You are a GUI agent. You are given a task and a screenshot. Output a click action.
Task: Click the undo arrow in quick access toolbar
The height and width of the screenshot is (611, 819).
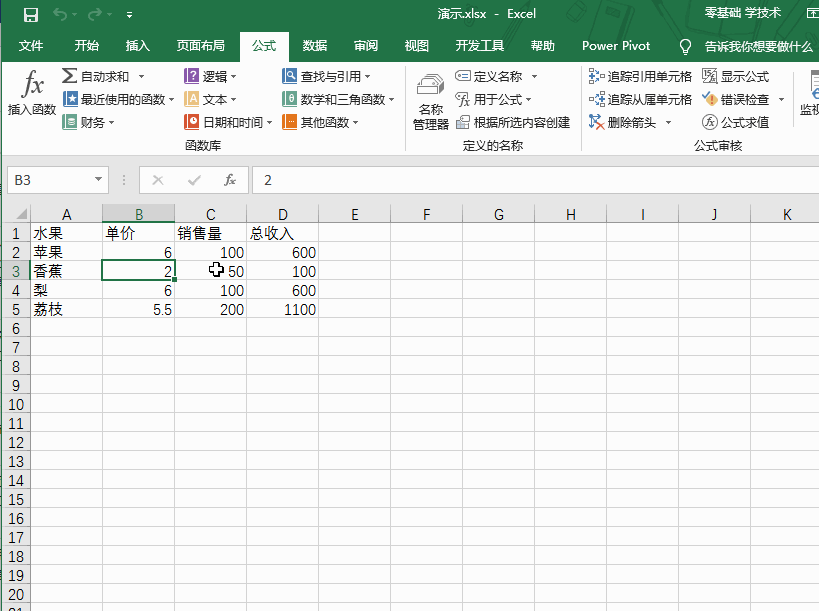point(61,14)
